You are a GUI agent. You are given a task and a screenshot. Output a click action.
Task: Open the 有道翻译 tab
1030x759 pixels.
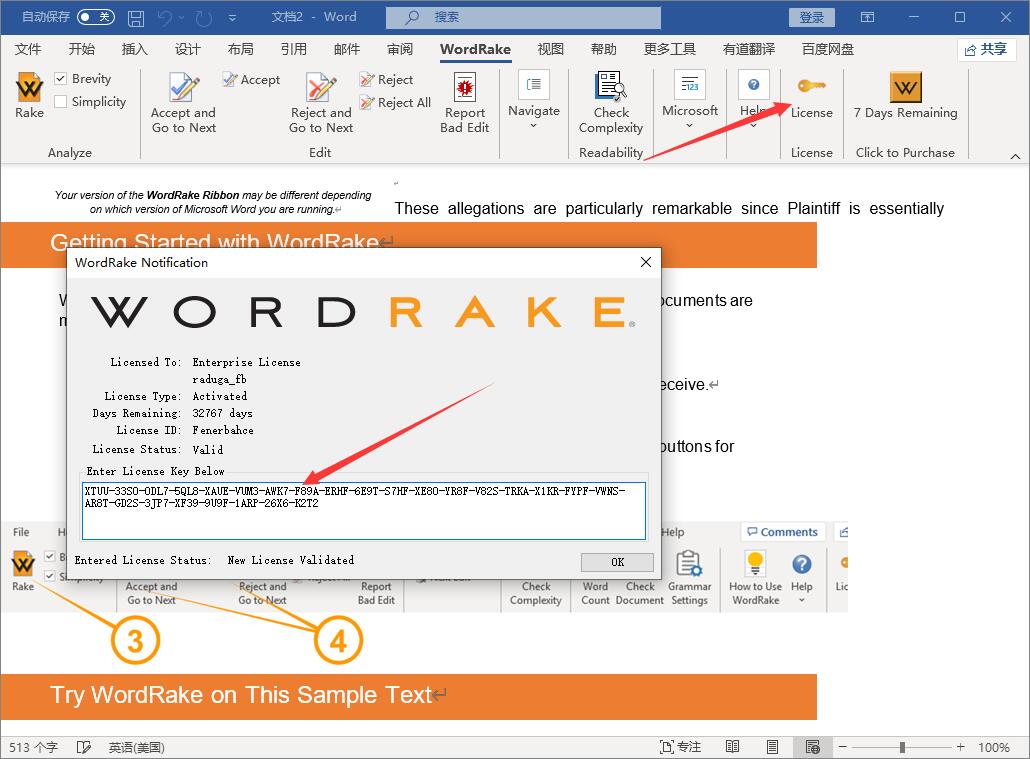[749, 49]
